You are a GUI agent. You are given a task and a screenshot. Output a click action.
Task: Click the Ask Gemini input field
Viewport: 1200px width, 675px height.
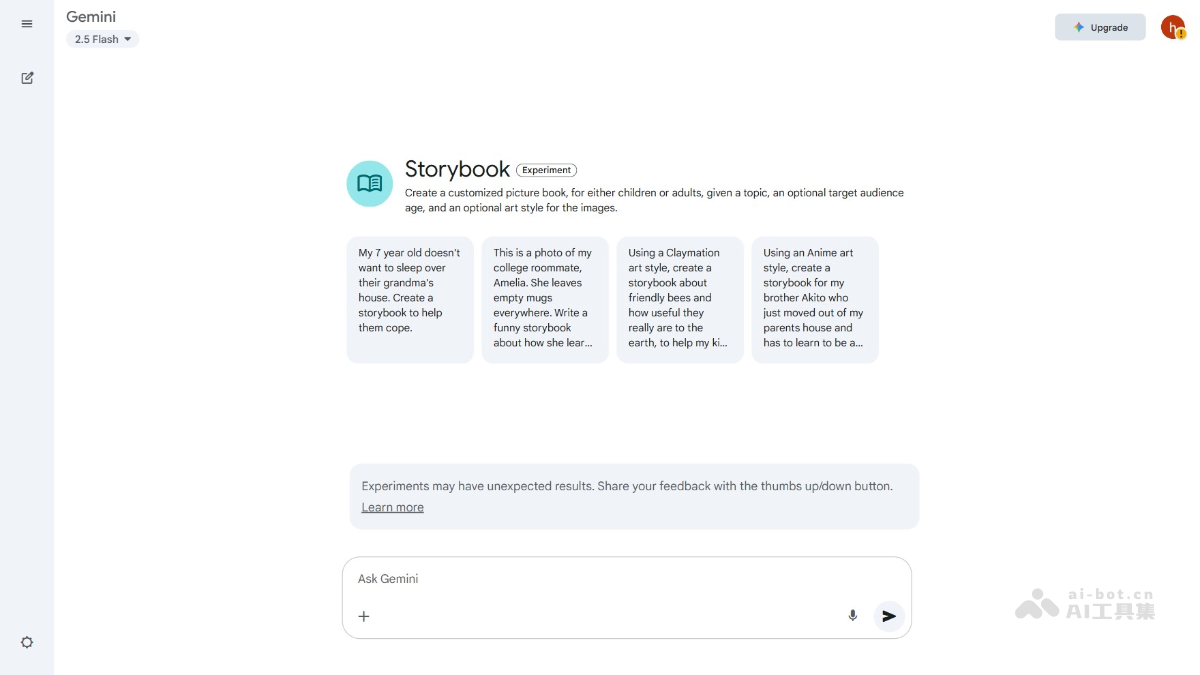coord(600,579)
